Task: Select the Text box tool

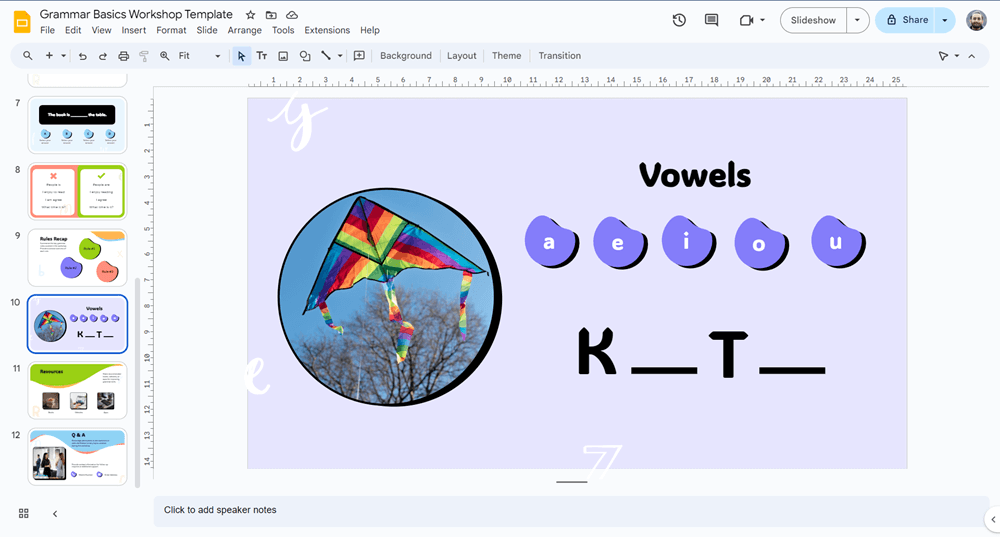Action: point(262,56)
